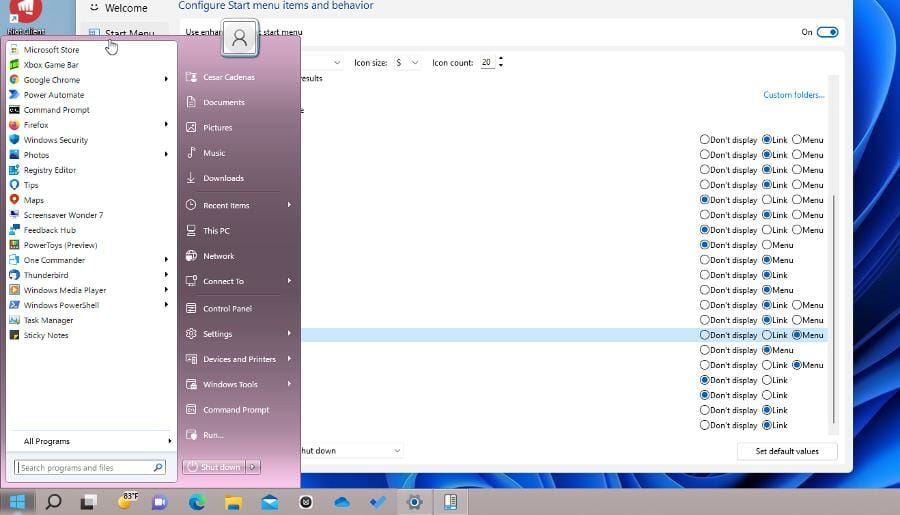The width and height of the screenshot is (900, 515).
Task: Expand Recent Items submenu arrow
Action: coord(289,205)
